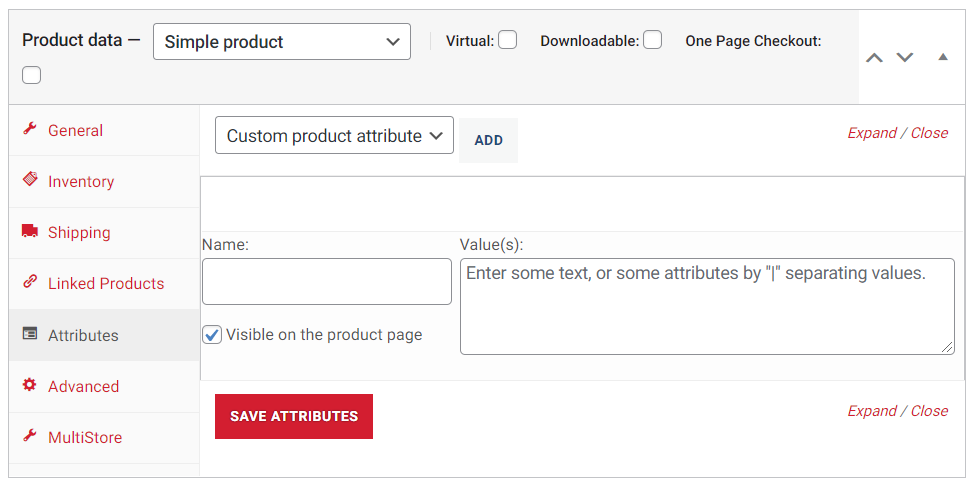The width and height of the screenshot is (973, 483).
Task: Click the Inventory tag icon
Action: click(30, 180)
